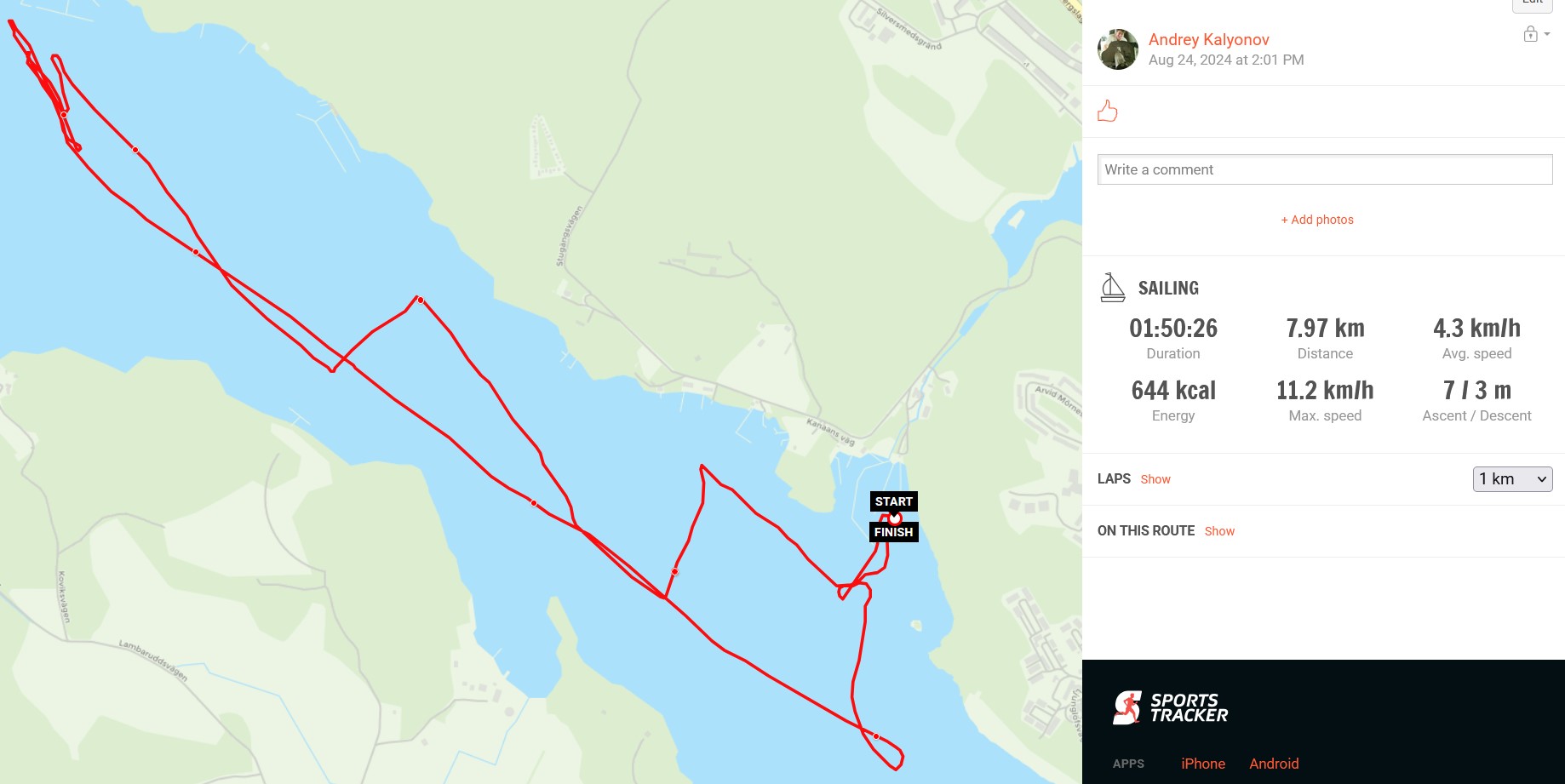
Task: Click the Add photos link
Action: coord(1317,220)
